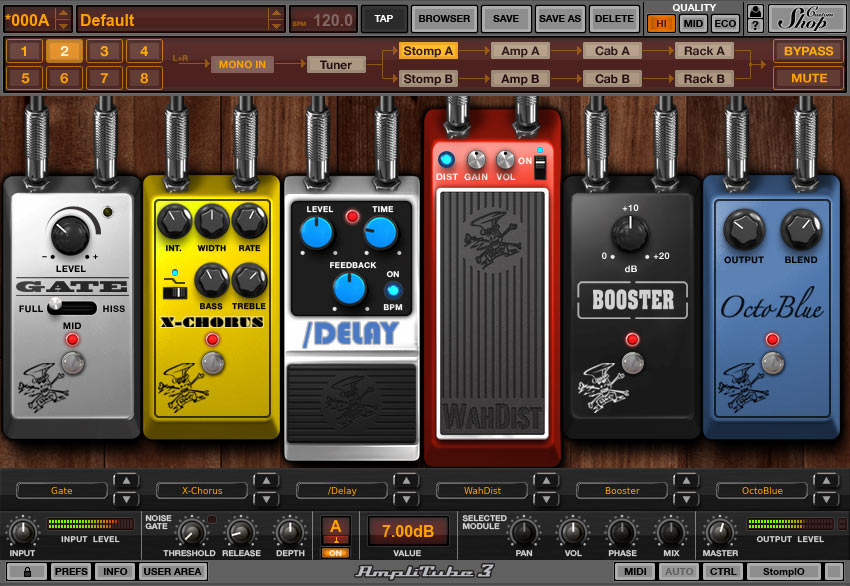The image size is (850, 586).
Task: Turn the INPUT level knob
Action: pyautogui.click(x=23, y=532)
